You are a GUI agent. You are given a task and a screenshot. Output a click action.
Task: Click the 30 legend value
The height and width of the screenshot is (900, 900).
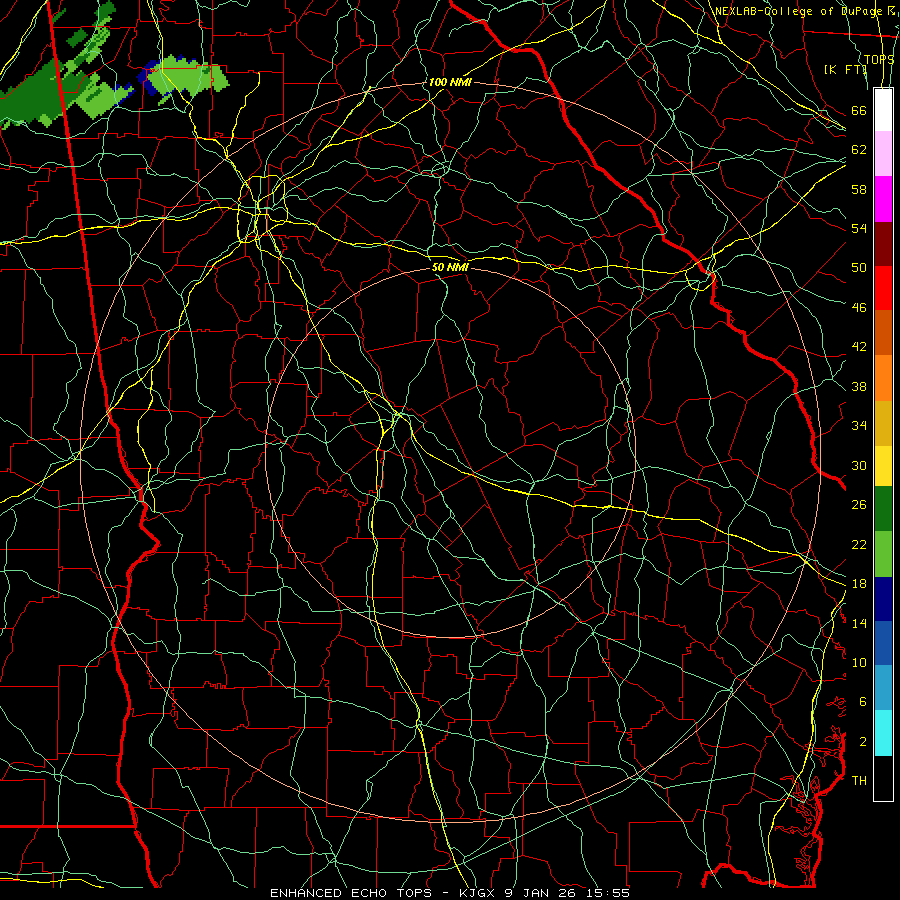859,465
